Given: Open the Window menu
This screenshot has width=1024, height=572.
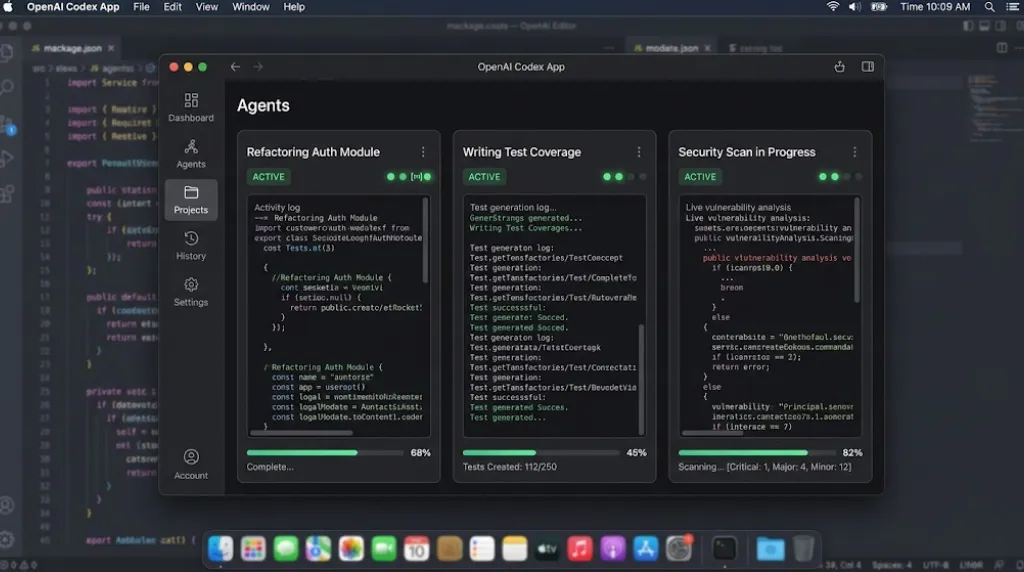Looking at the screenshot, I should [251, 7].
